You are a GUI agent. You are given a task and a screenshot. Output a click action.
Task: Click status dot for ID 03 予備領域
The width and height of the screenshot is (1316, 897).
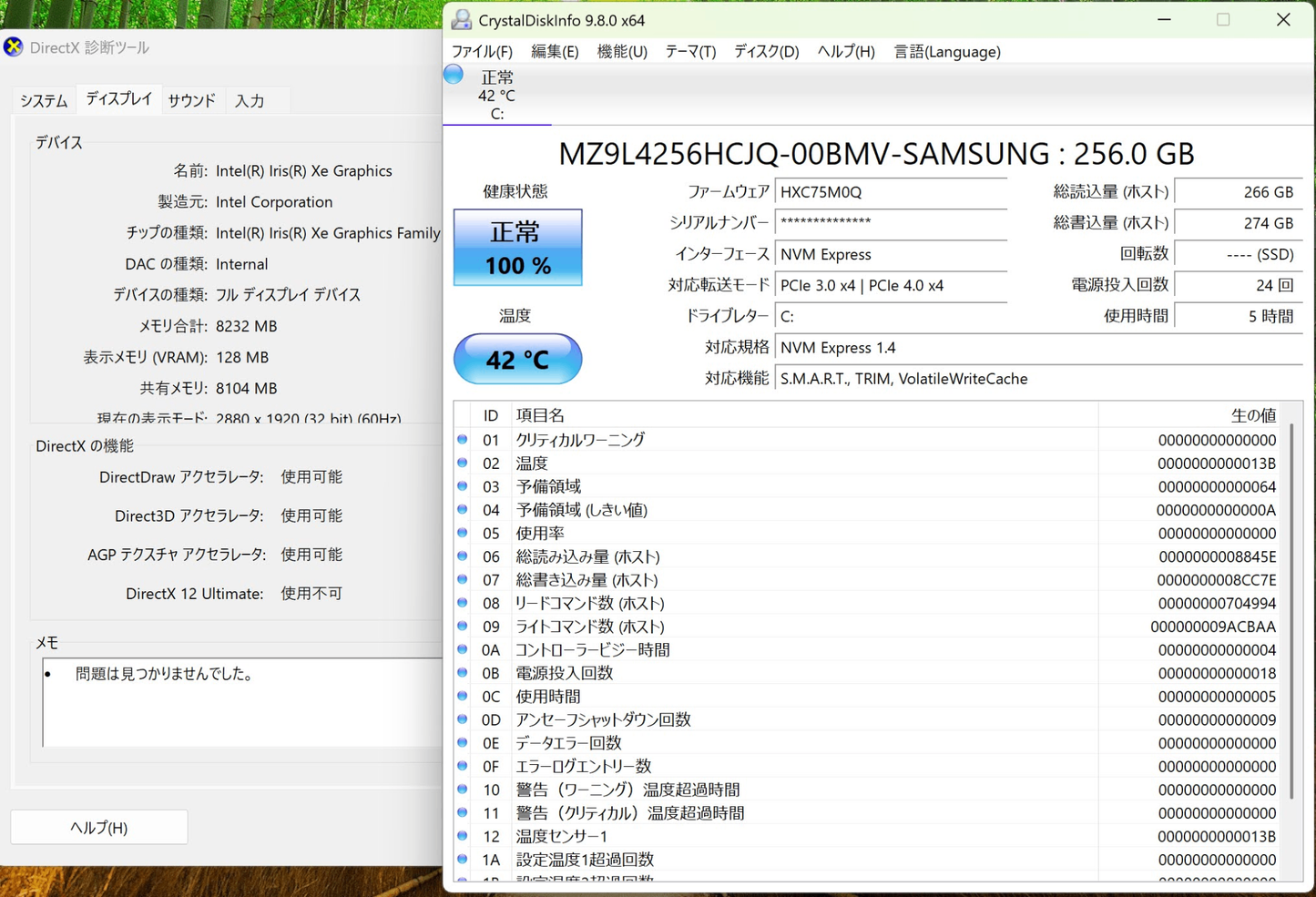(463, 486)
